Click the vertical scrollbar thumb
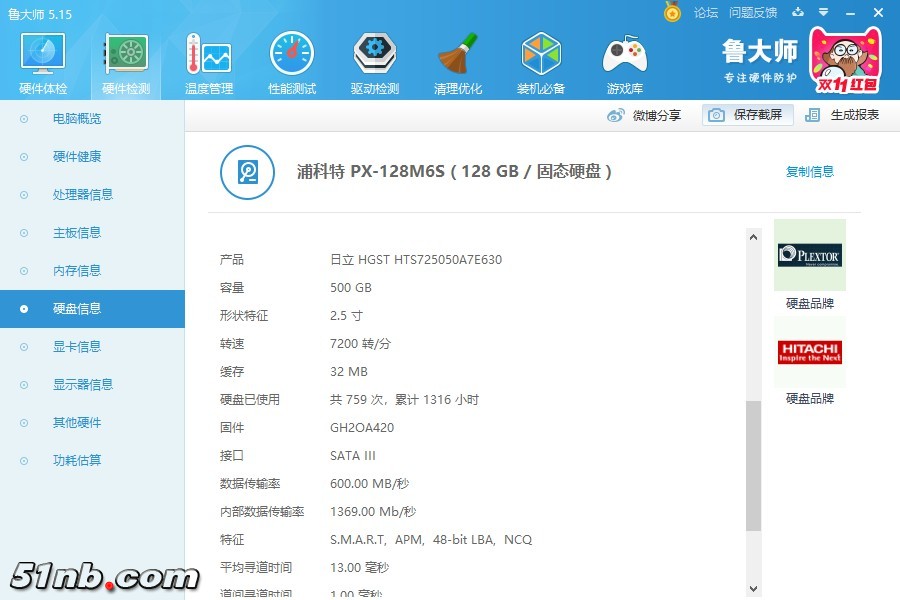The image size is (900, 600). pyautogui.click(x=754, y=466)
